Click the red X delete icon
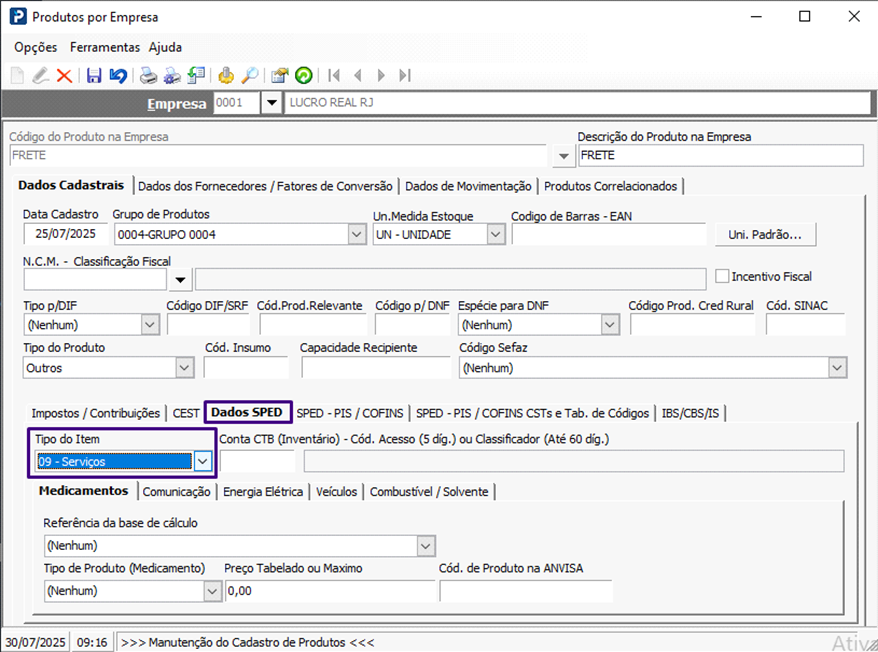The width and height of the screenshot is (878, 652). (x=64, y=75)
